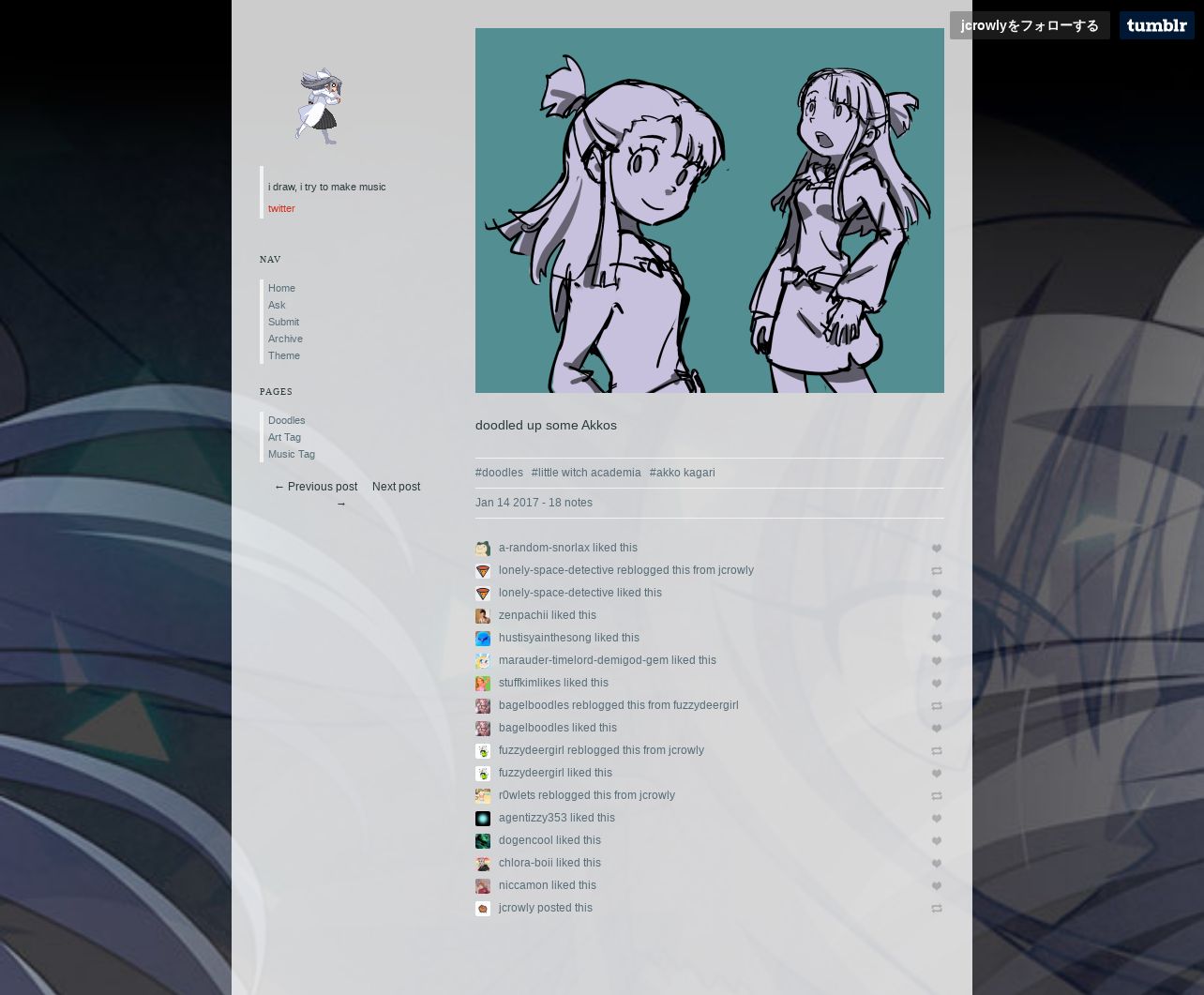Open the Music Tag page
1204x995 pixels.
tap(292, 454)
